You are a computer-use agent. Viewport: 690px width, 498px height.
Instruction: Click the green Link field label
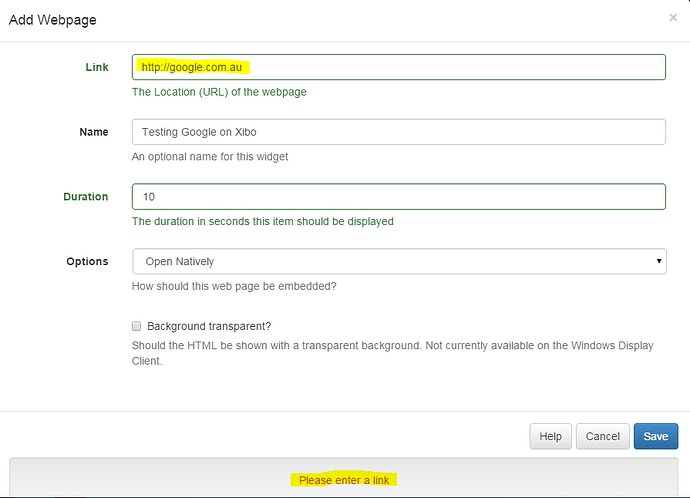(x=97, y=67)
